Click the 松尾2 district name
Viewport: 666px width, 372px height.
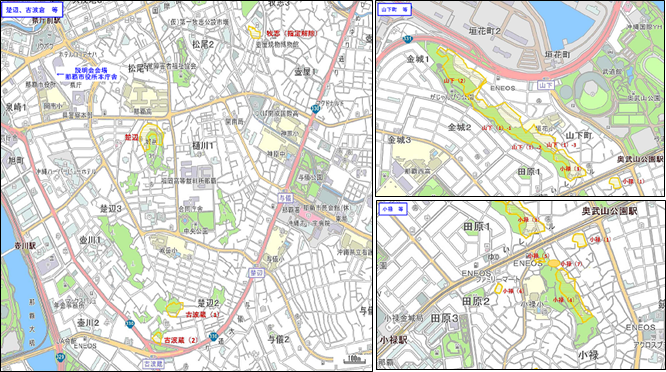click(202, 45)
